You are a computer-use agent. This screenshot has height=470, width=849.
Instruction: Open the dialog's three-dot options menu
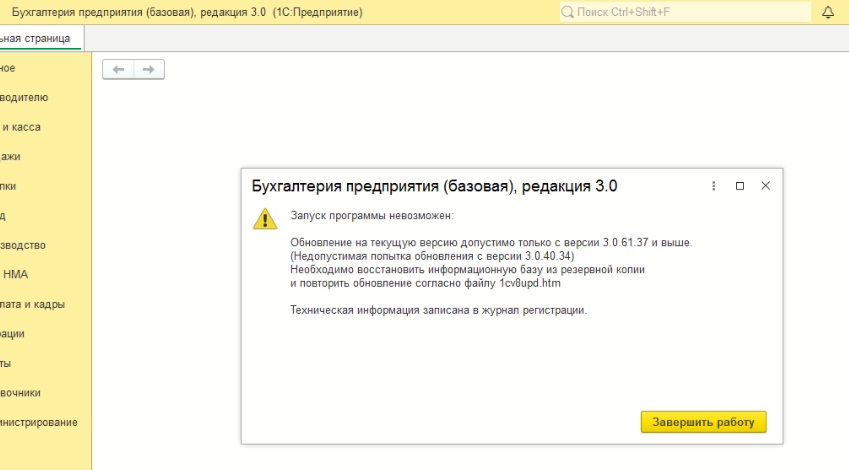click(713, 186)
